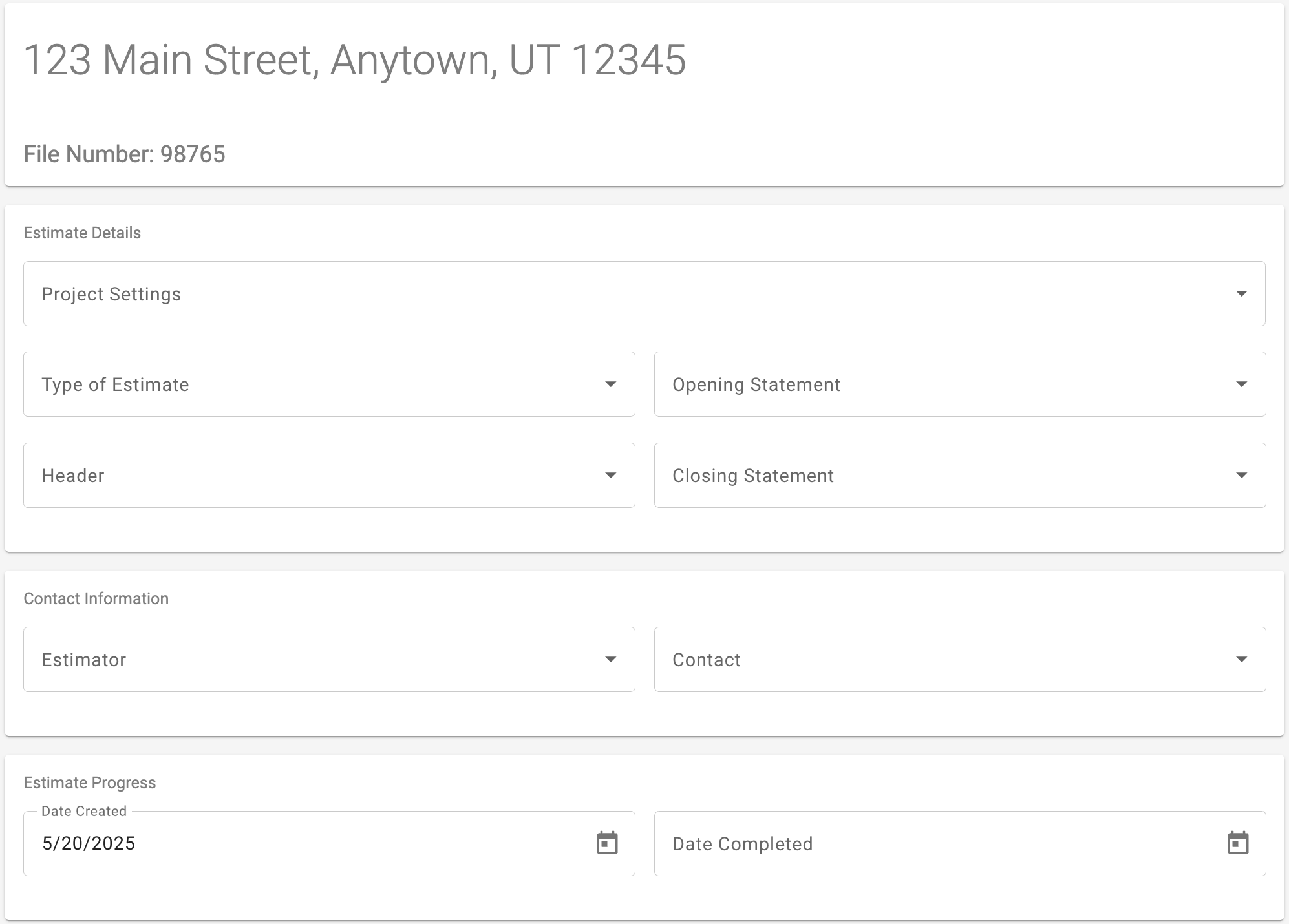Click the Project Settings dropdown arrow
Screen dimensions: 1289x924
(x=1241, y=294)
